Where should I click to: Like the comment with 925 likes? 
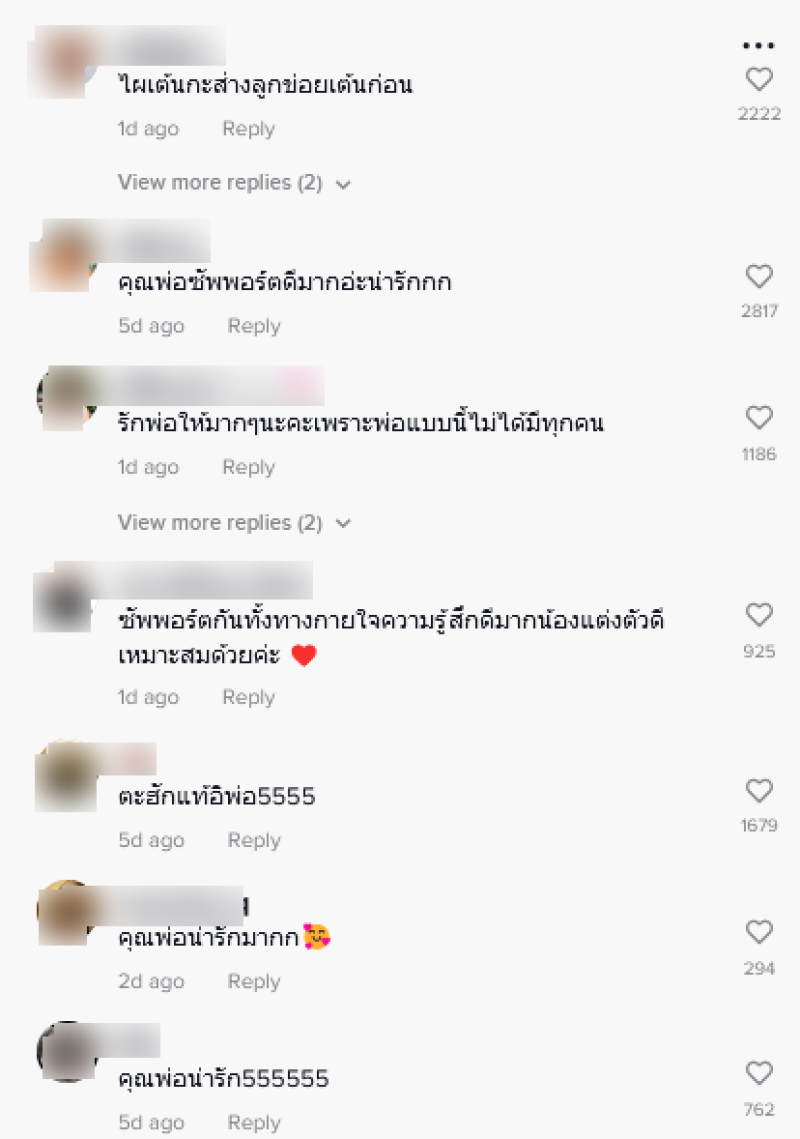tap(759, 615)
